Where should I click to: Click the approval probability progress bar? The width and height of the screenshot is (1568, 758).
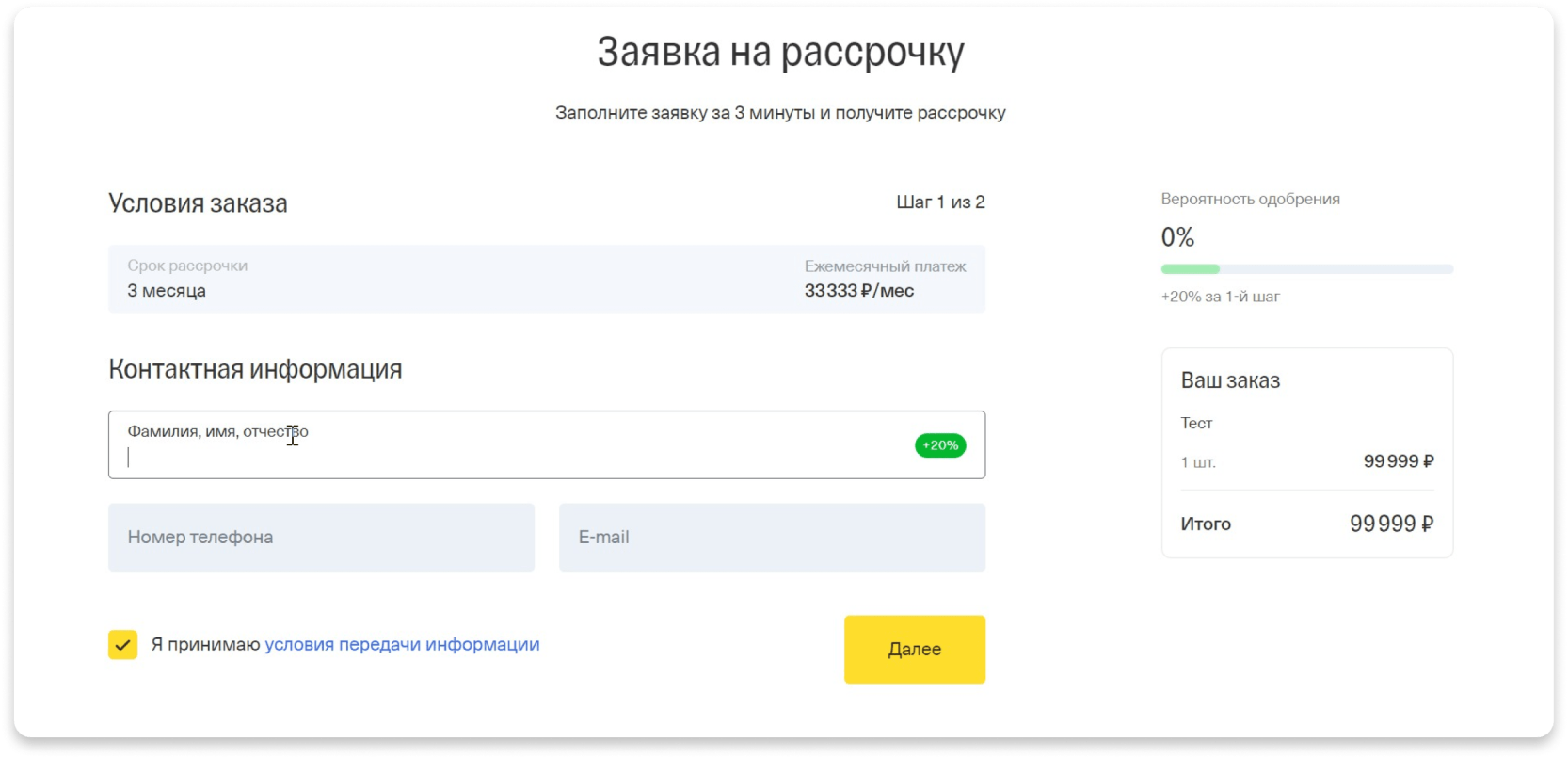point(1306,269)
